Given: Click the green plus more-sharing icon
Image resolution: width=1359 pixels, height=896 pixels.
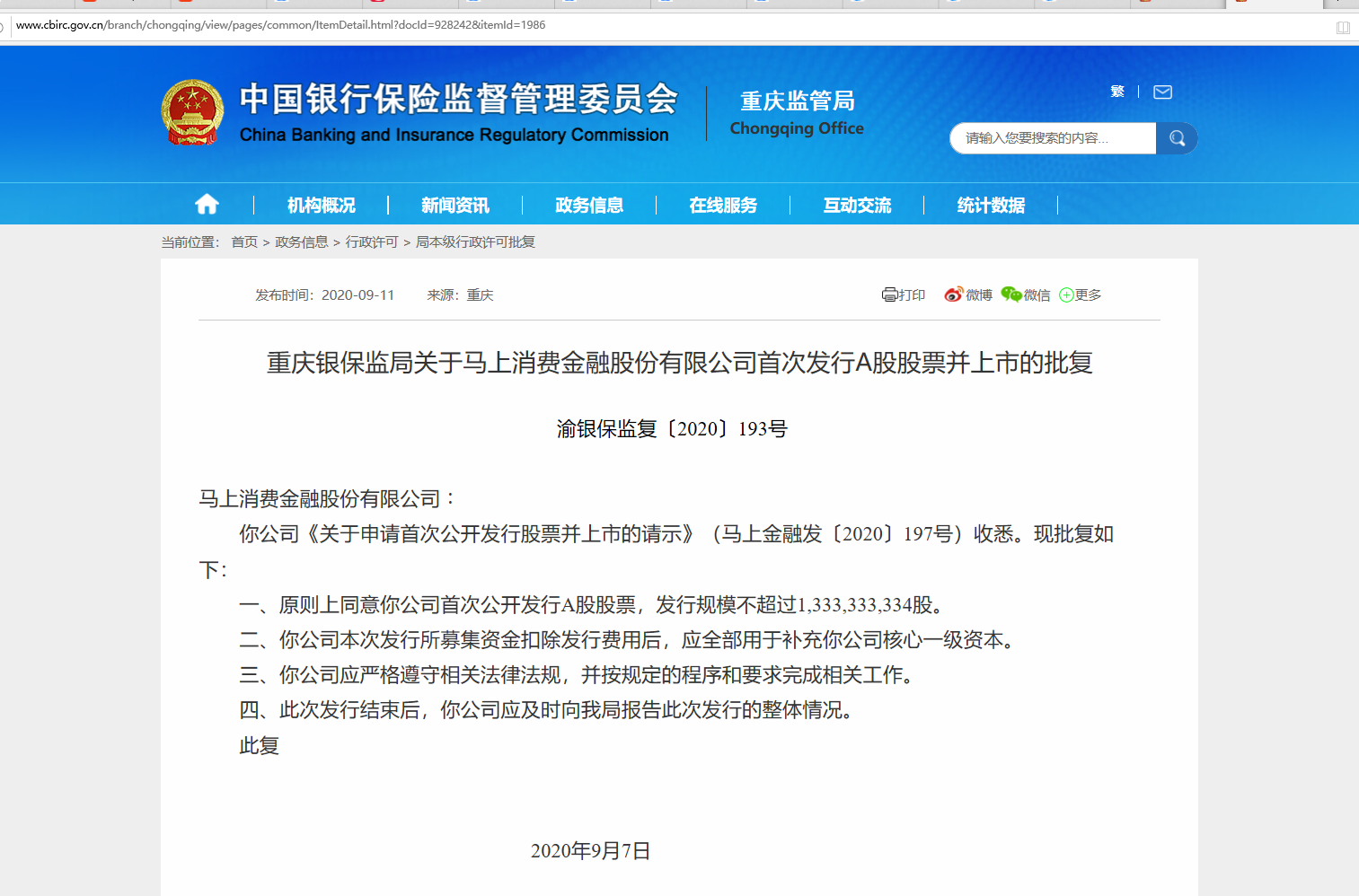Looking at the screenshot, I should 1066,295.
